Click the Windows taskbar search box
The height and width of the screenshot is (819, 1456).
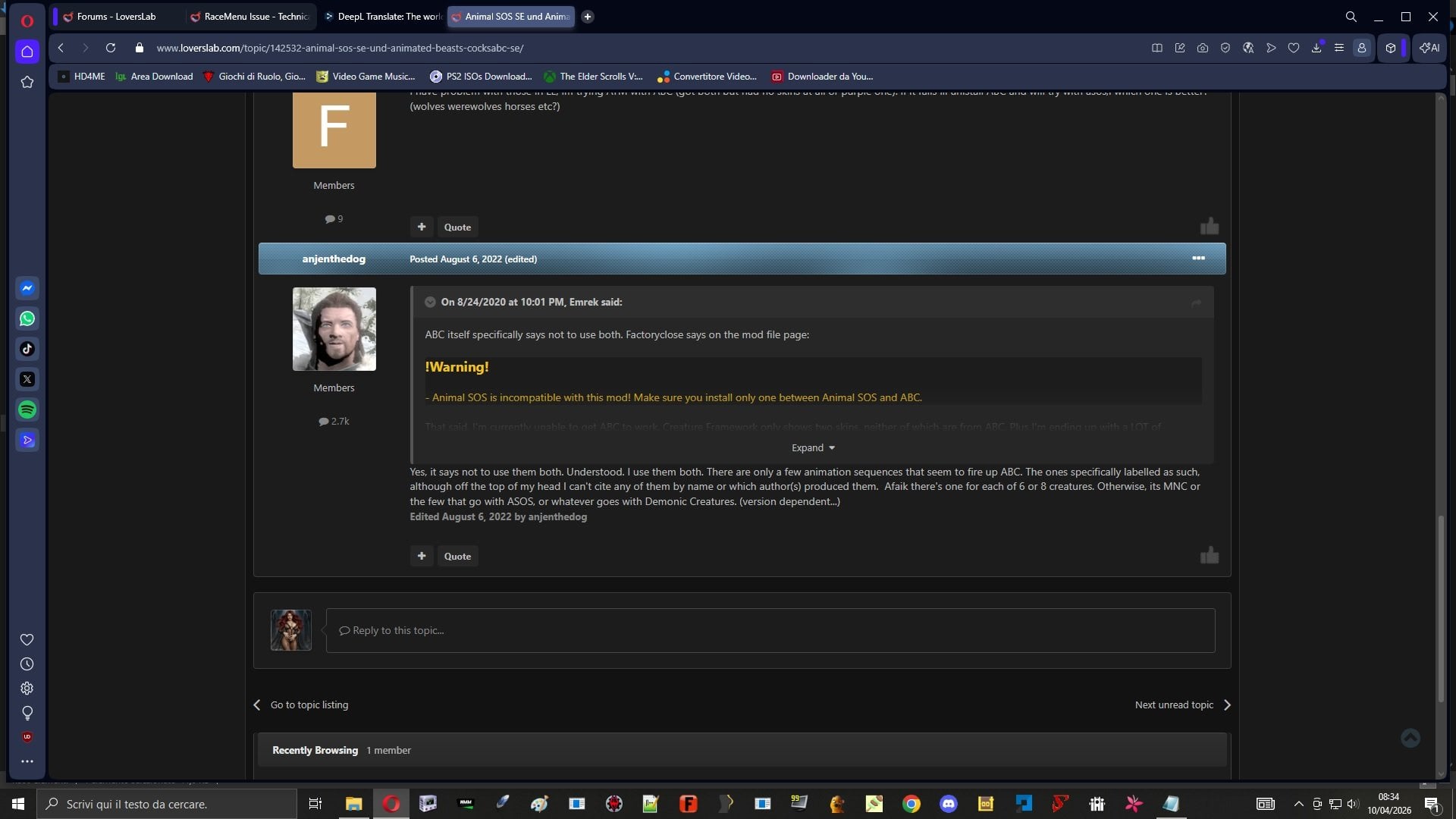click(x=167, y=804)
